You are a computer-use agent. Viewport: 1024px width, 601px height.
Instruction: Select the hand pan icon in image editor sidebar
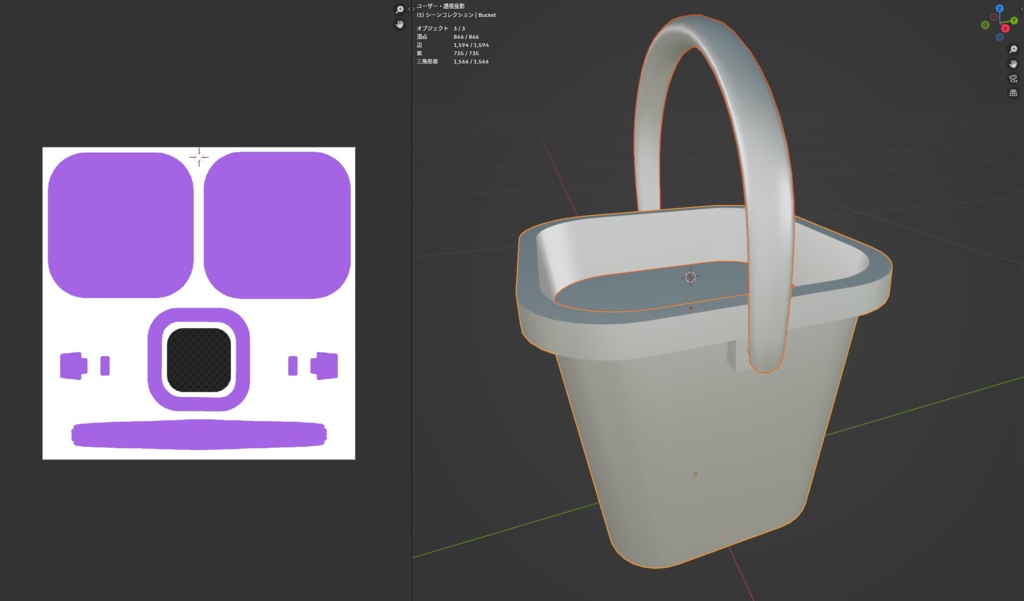(x=399, y=24)
